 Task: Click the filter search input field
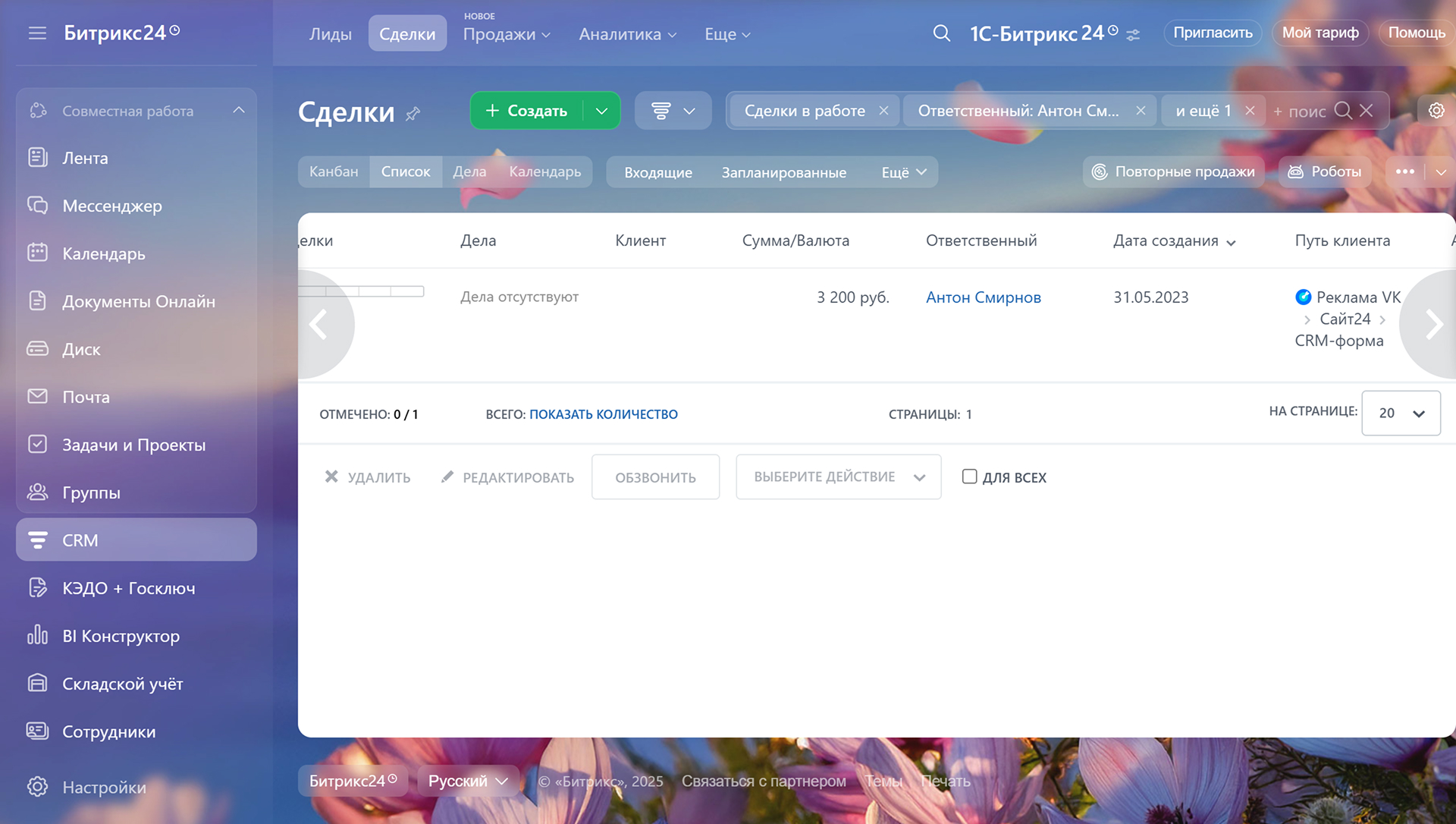coord(1301,112)
